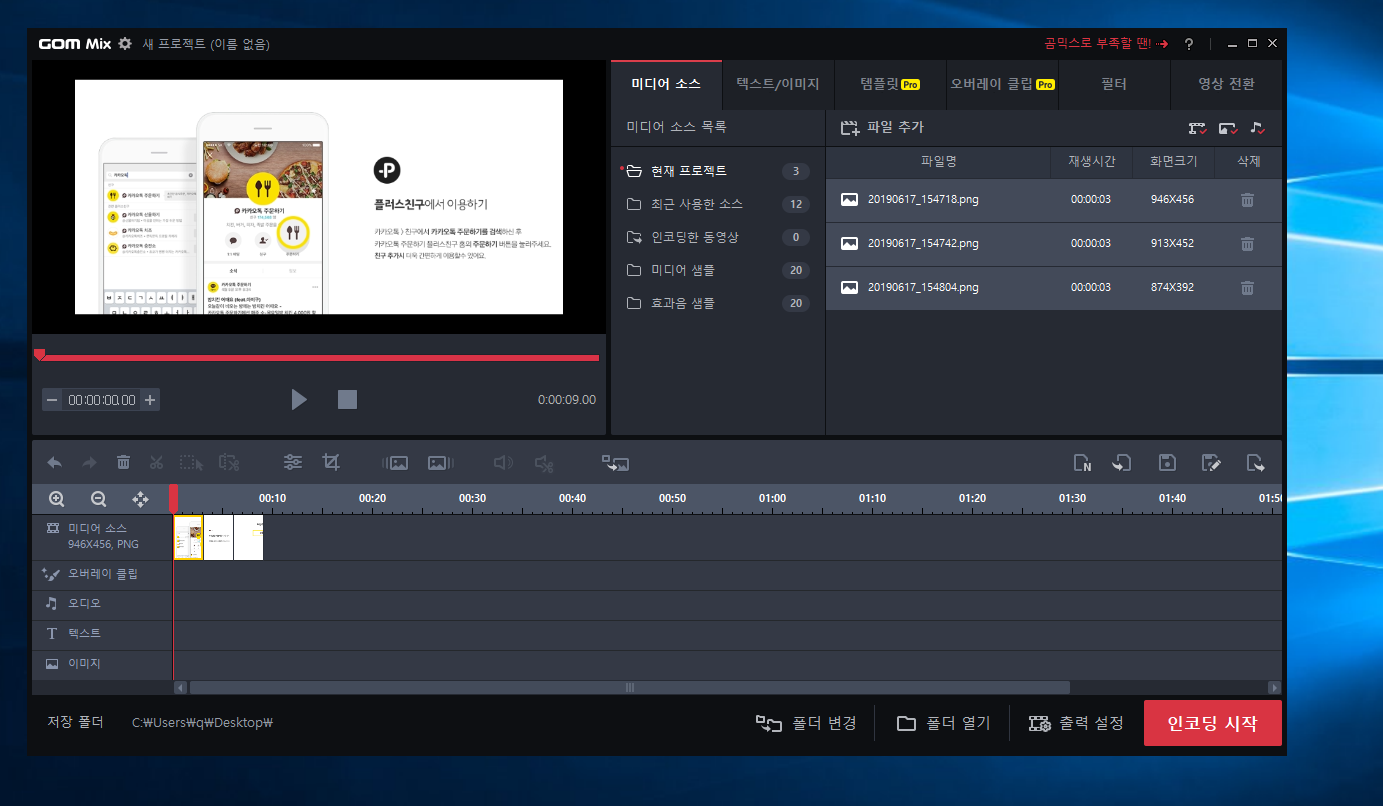
Task: Save project with floppy disk icon
Action: point(1166,463)
